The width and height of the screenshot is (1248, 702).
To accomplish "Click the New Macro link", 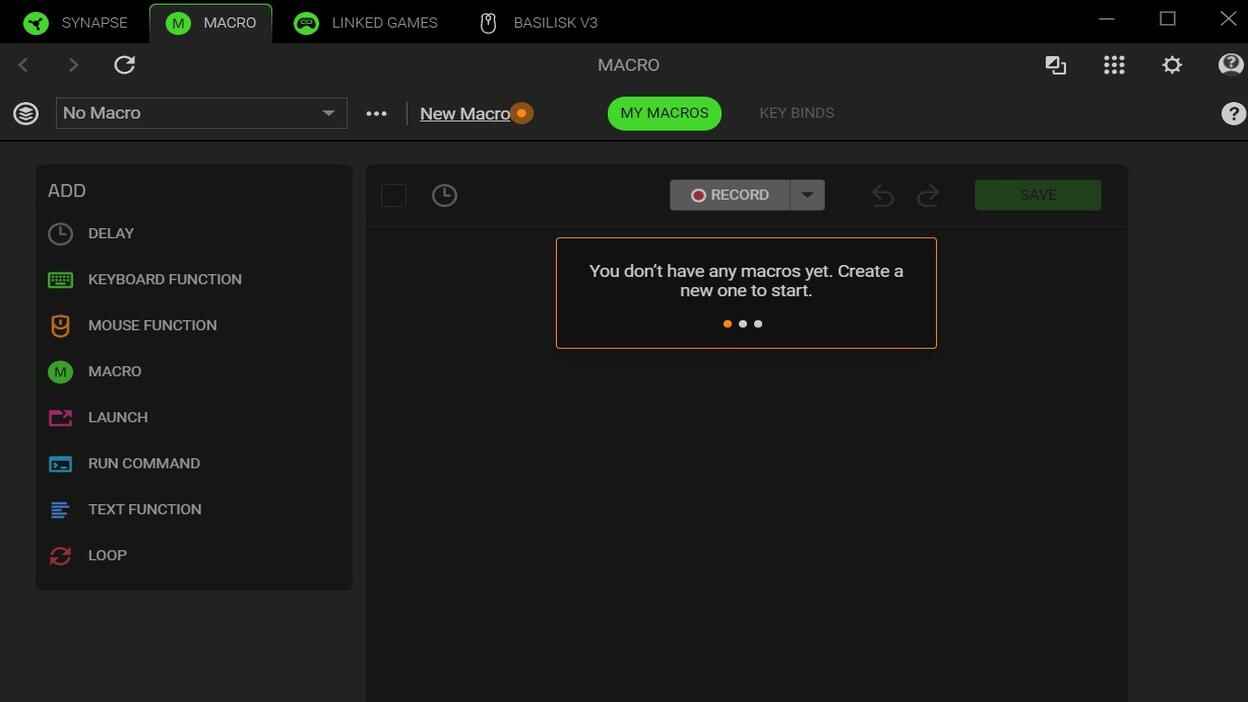I will pos(465,114).
